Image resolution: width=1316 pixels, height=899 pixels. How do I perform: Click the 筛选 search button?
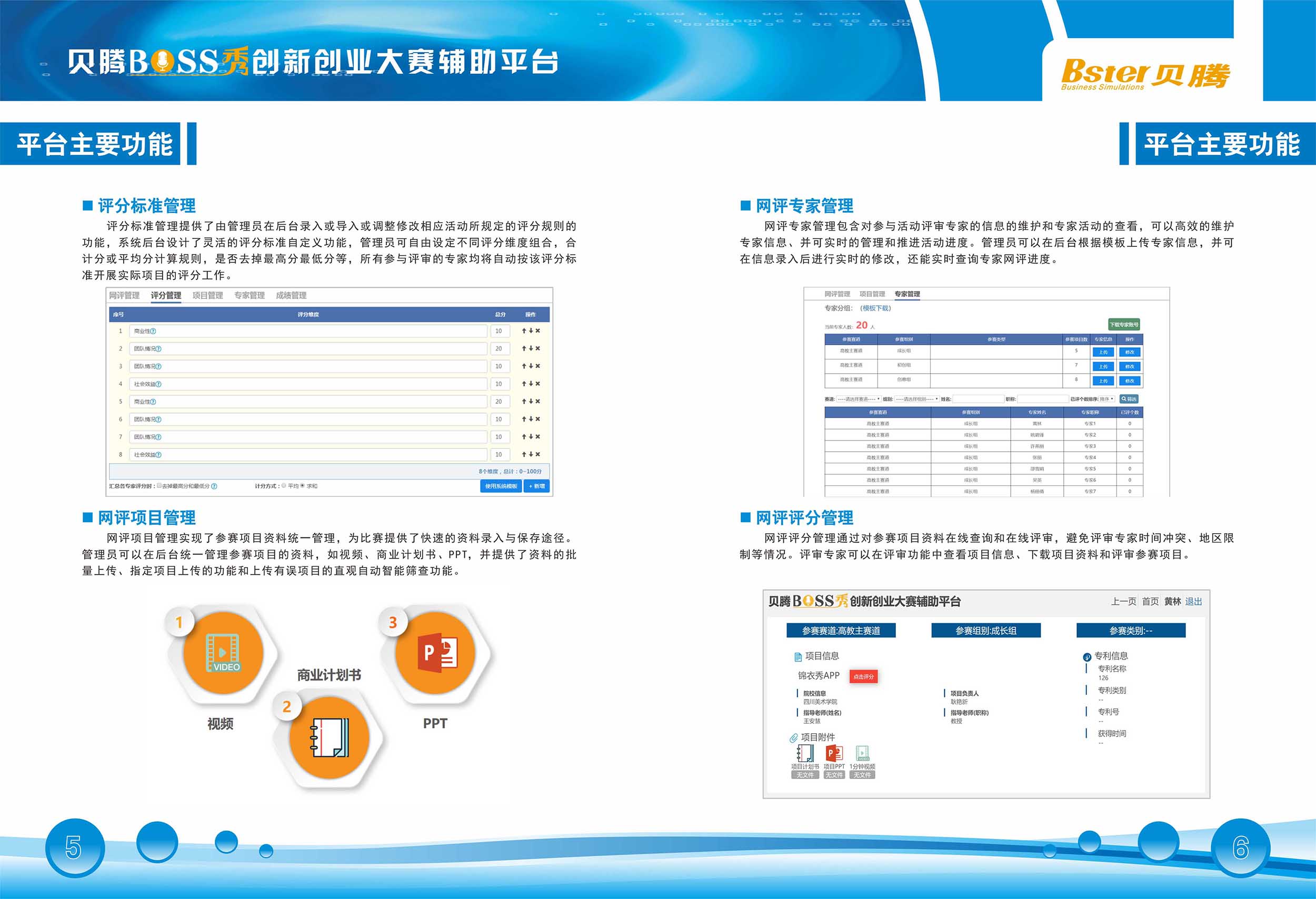(1129, 399)
